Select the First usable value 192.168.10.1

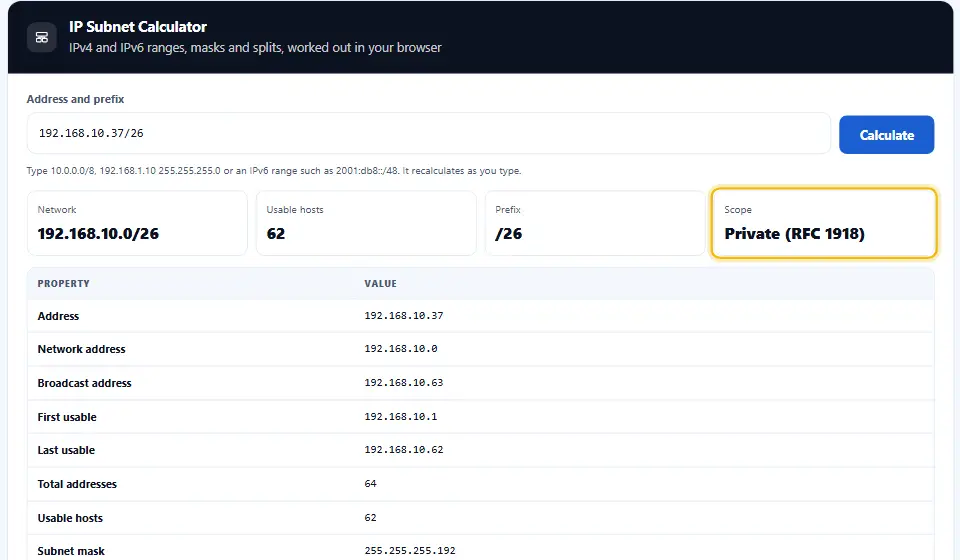click(400, 417)
